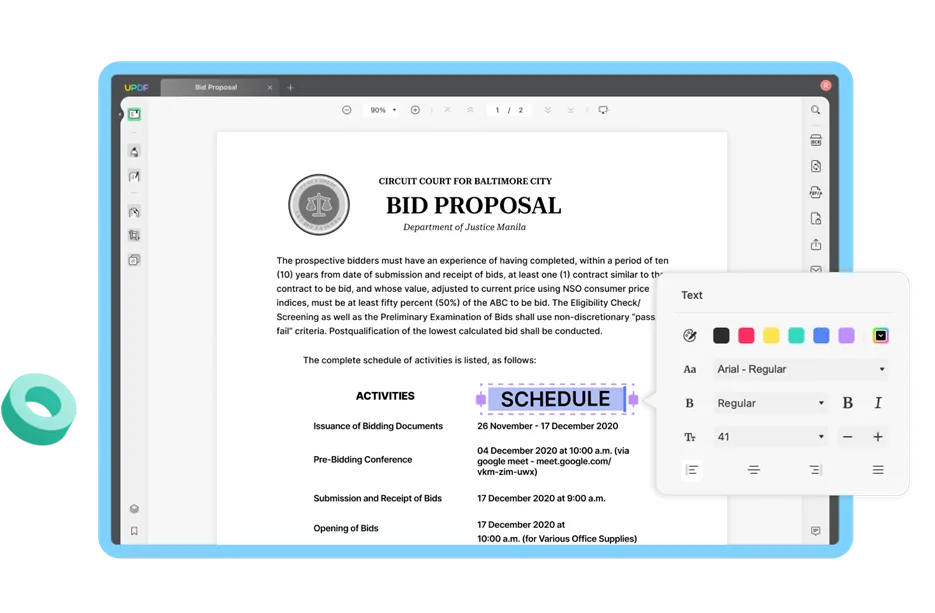Image resolution: width=935 pixels, height=613 pixels.
Task: Click the zoom in plus button
Action: (x=415, y=110)
